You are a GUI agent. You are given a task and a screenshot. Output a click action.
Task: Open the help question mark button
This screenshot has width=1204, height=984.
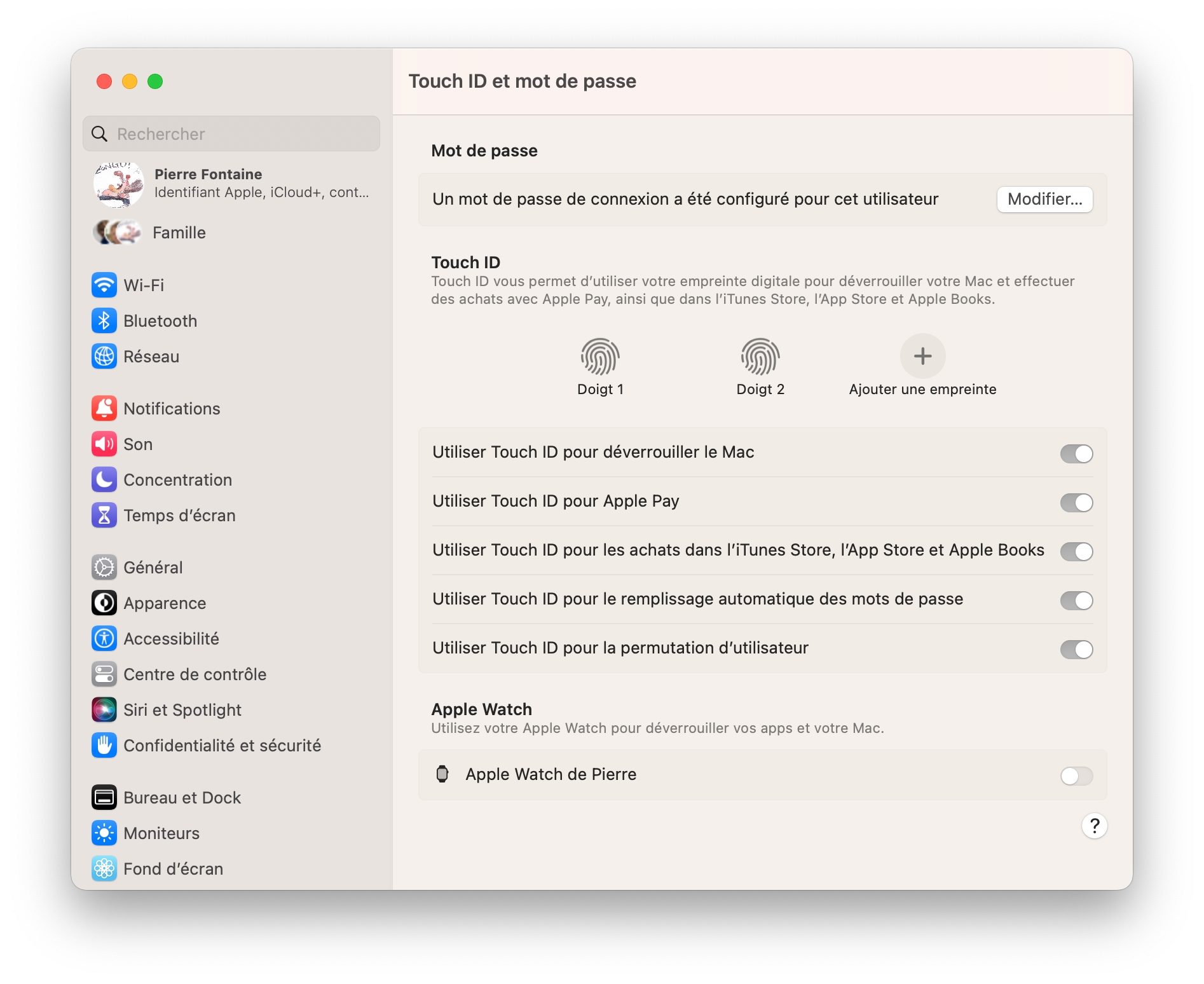(1094, 826)
